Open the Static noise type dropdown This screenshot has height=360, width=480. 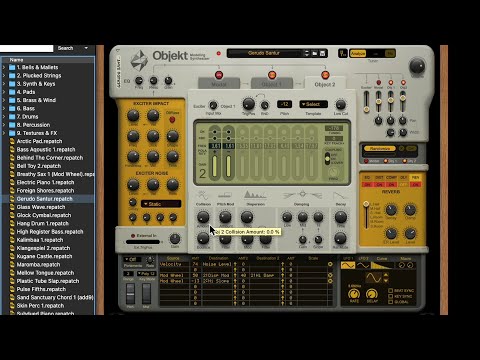tap(161, 204)
